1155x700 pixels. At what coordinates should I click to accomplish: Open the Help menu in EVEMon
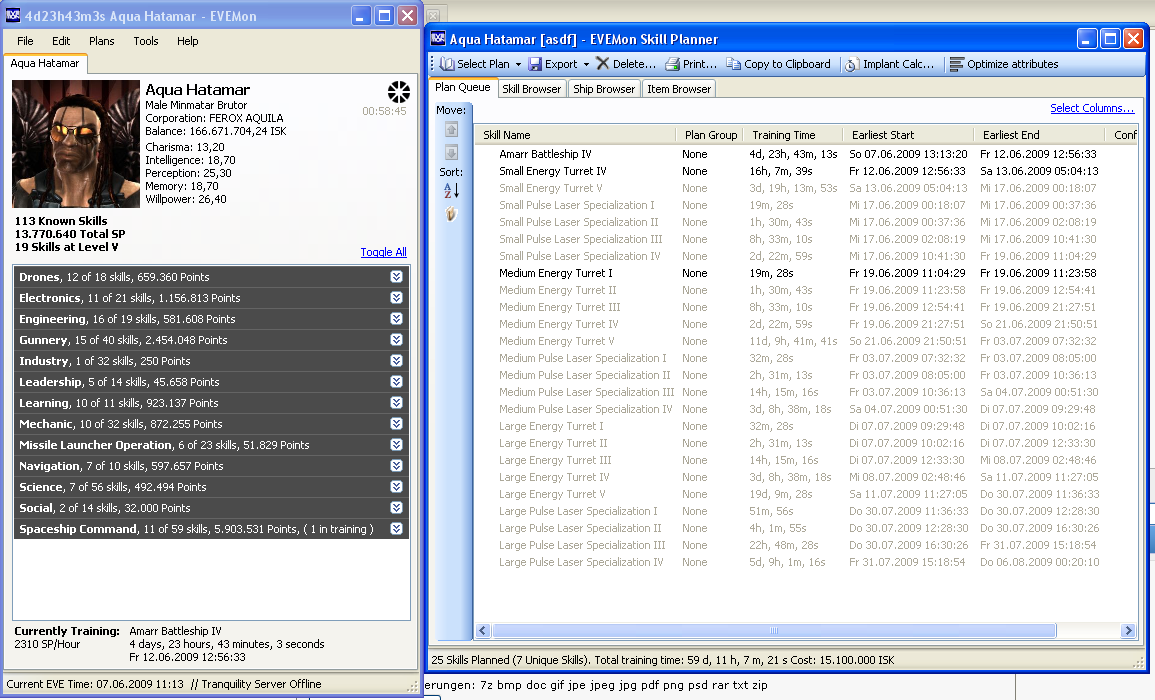pos(187,41)
